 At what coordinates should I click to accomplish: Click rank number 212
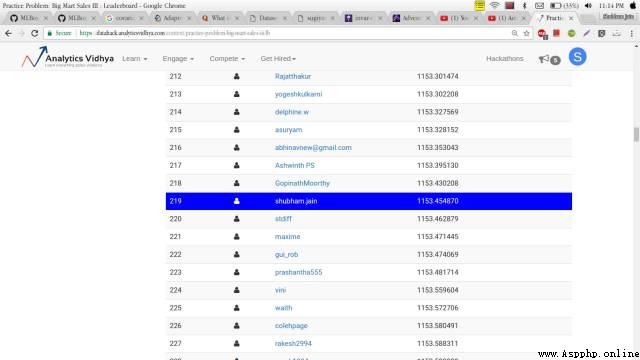point(176,76)
